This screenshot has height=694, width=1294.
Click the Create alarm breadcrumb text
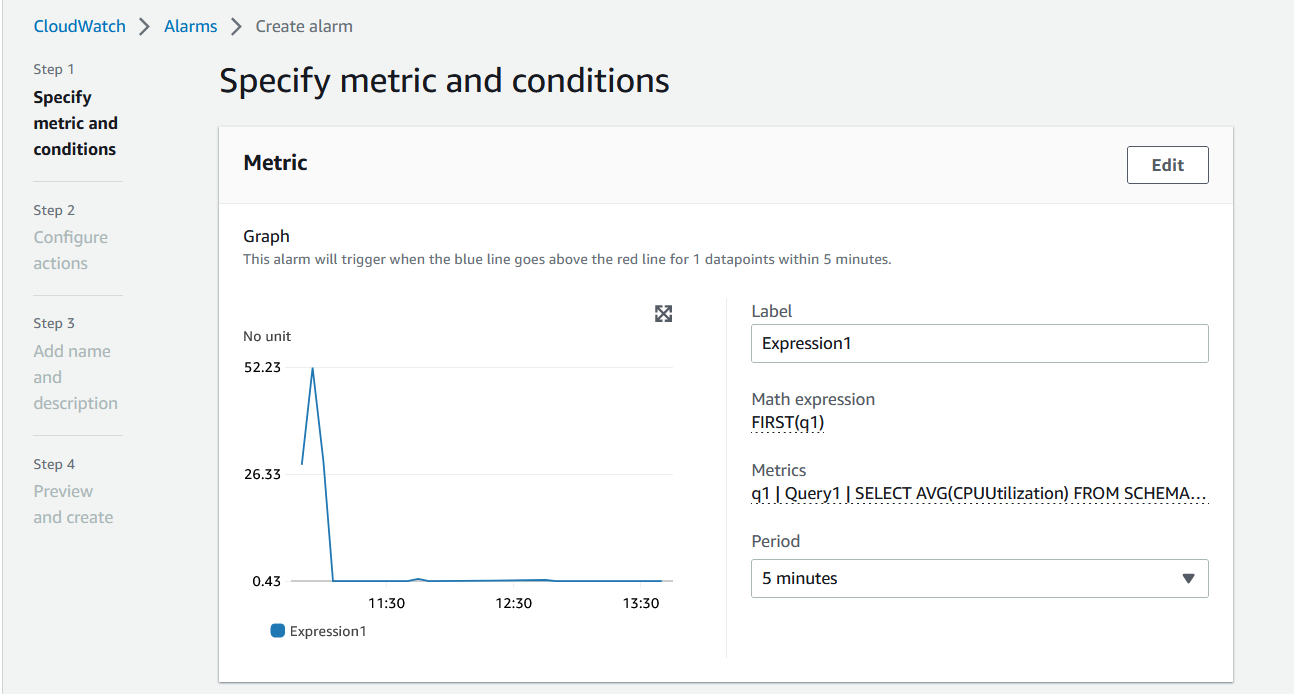click(x=304, y=27)
